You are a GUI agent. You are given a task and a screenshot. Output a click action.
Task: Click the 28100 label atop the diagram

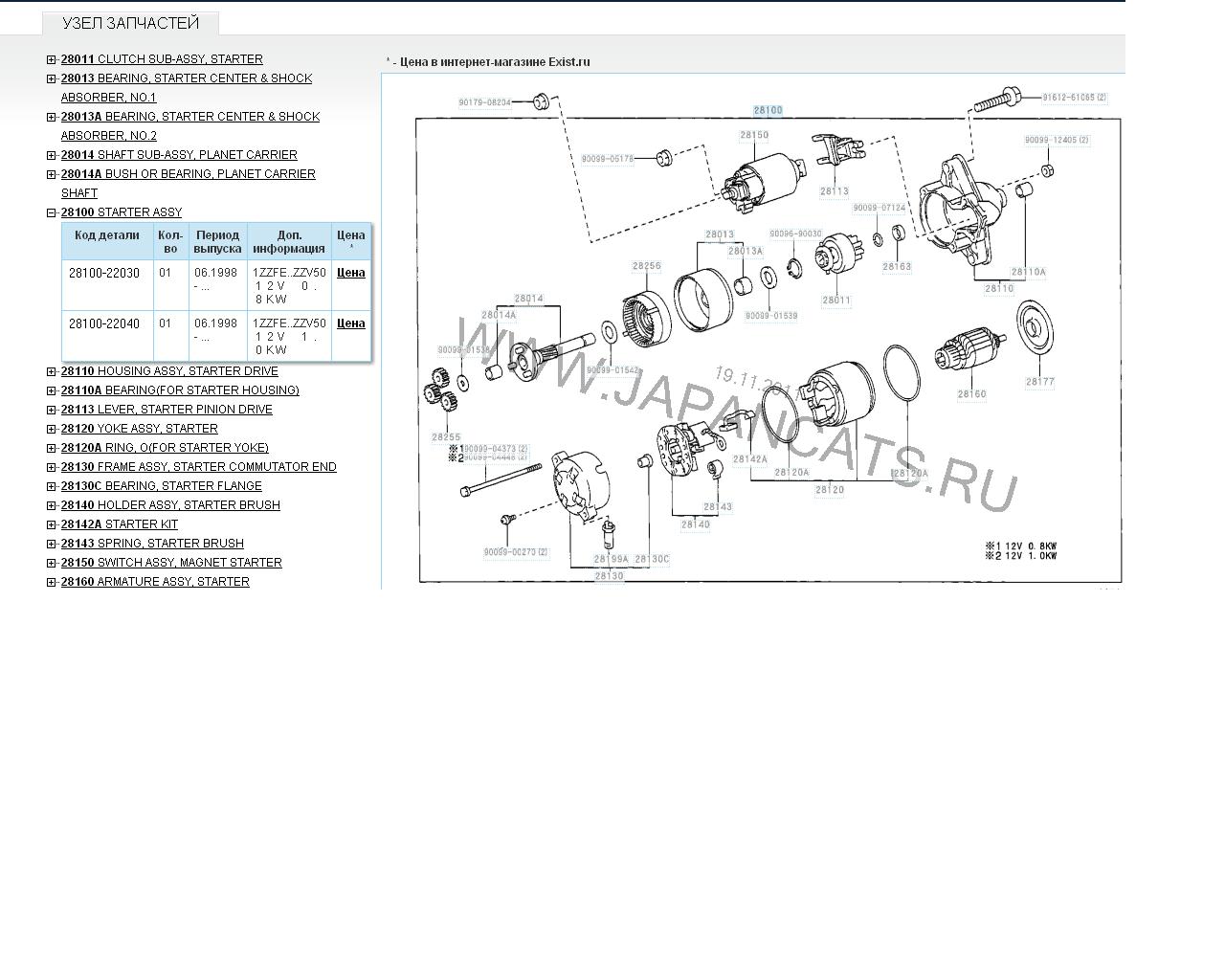(768, 110)
